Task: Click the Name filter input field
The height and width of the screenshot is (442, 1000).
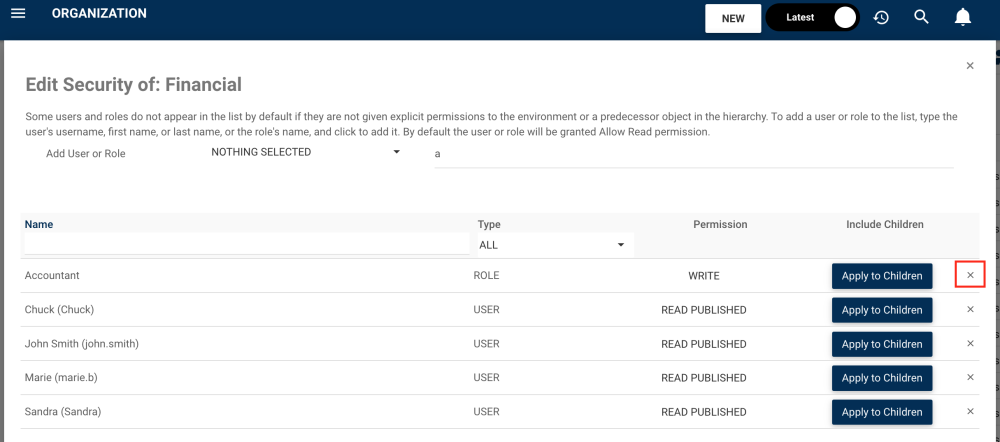Action: click(x=246, y=244)
